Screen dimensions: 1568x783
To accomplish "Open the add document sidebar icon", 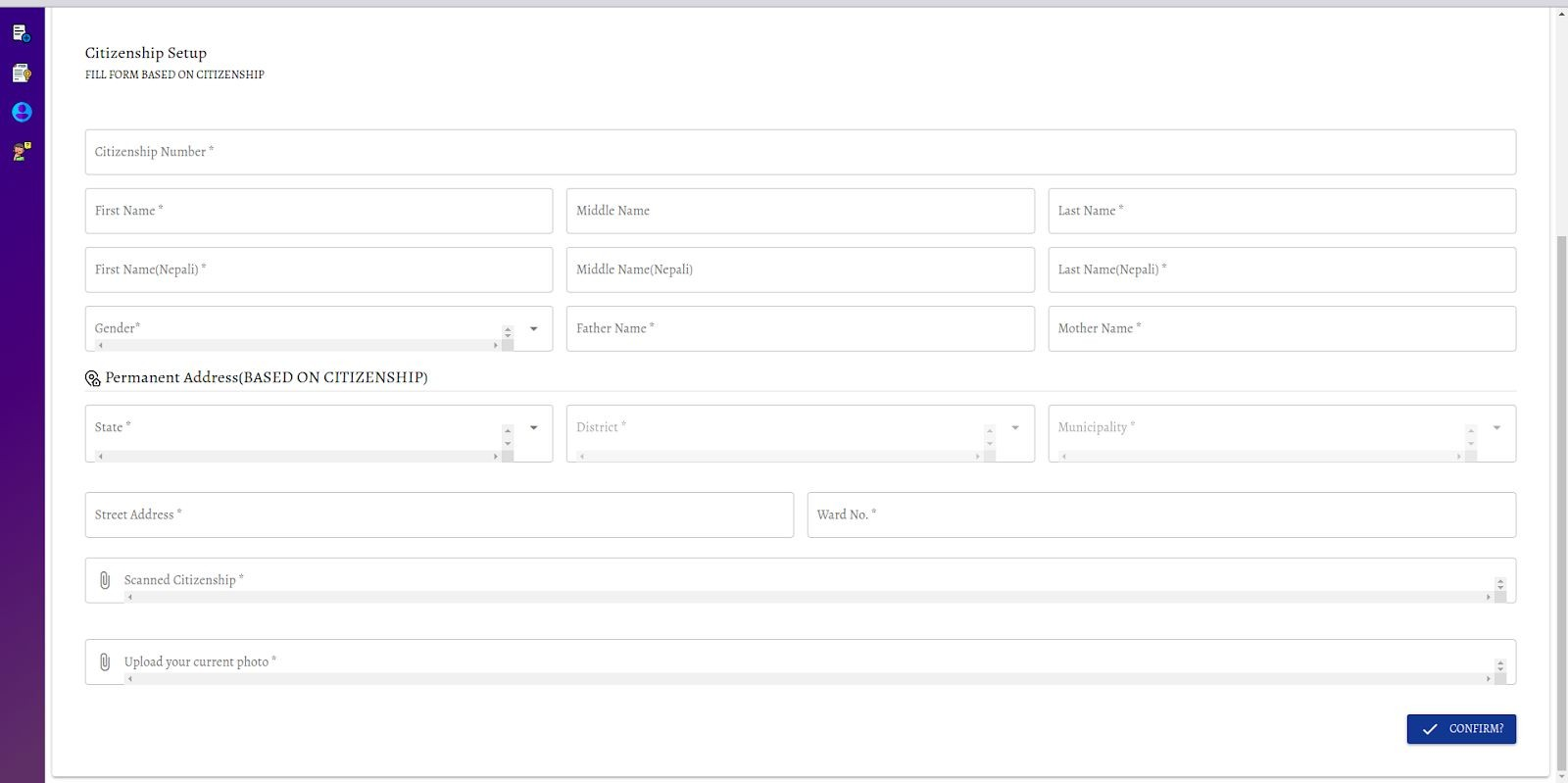I will pos(21,33).
